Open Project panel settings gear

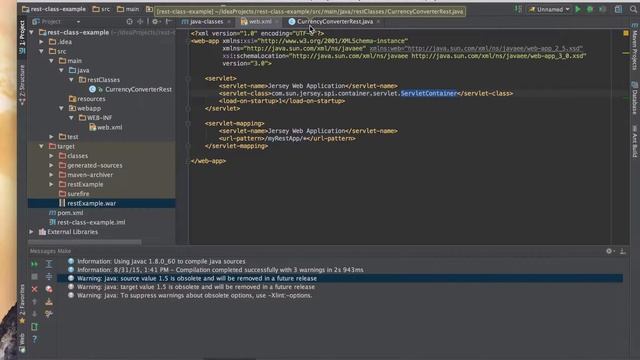pos(155,21)
